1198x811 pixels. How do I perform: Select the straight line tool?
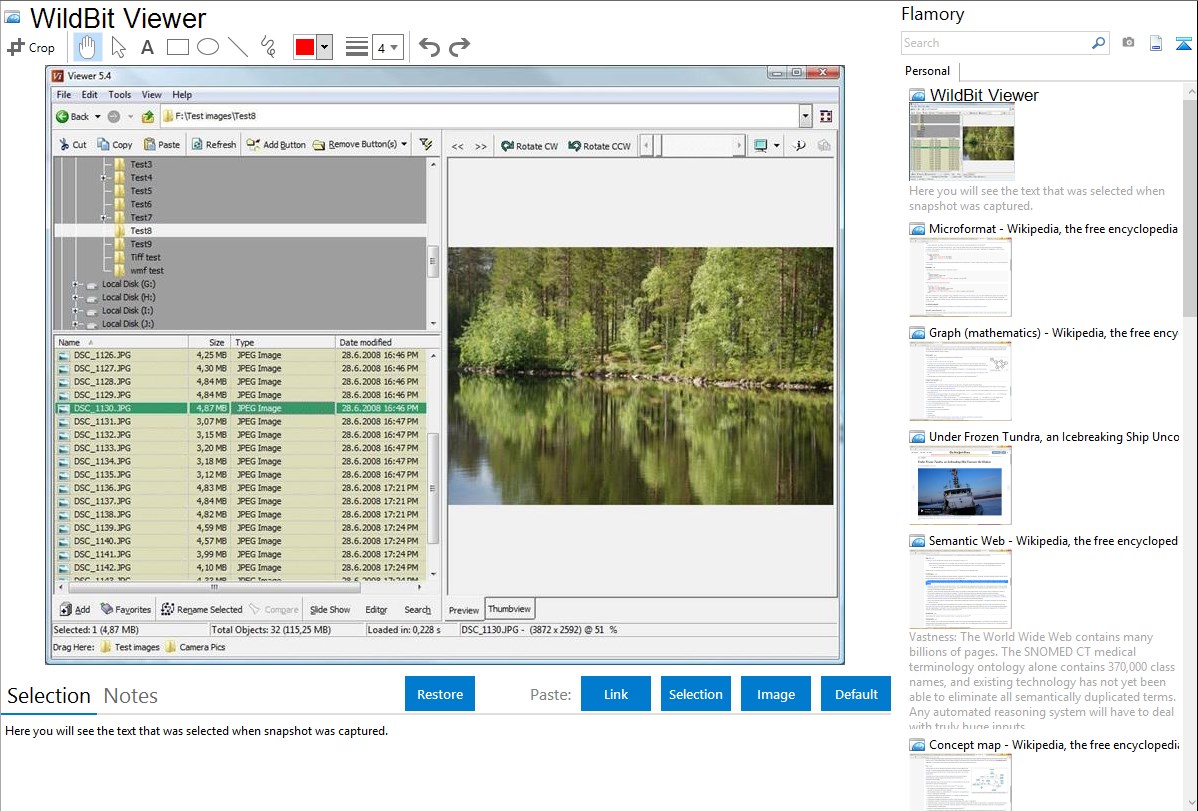pyautogui.click(x=238, y=47)
